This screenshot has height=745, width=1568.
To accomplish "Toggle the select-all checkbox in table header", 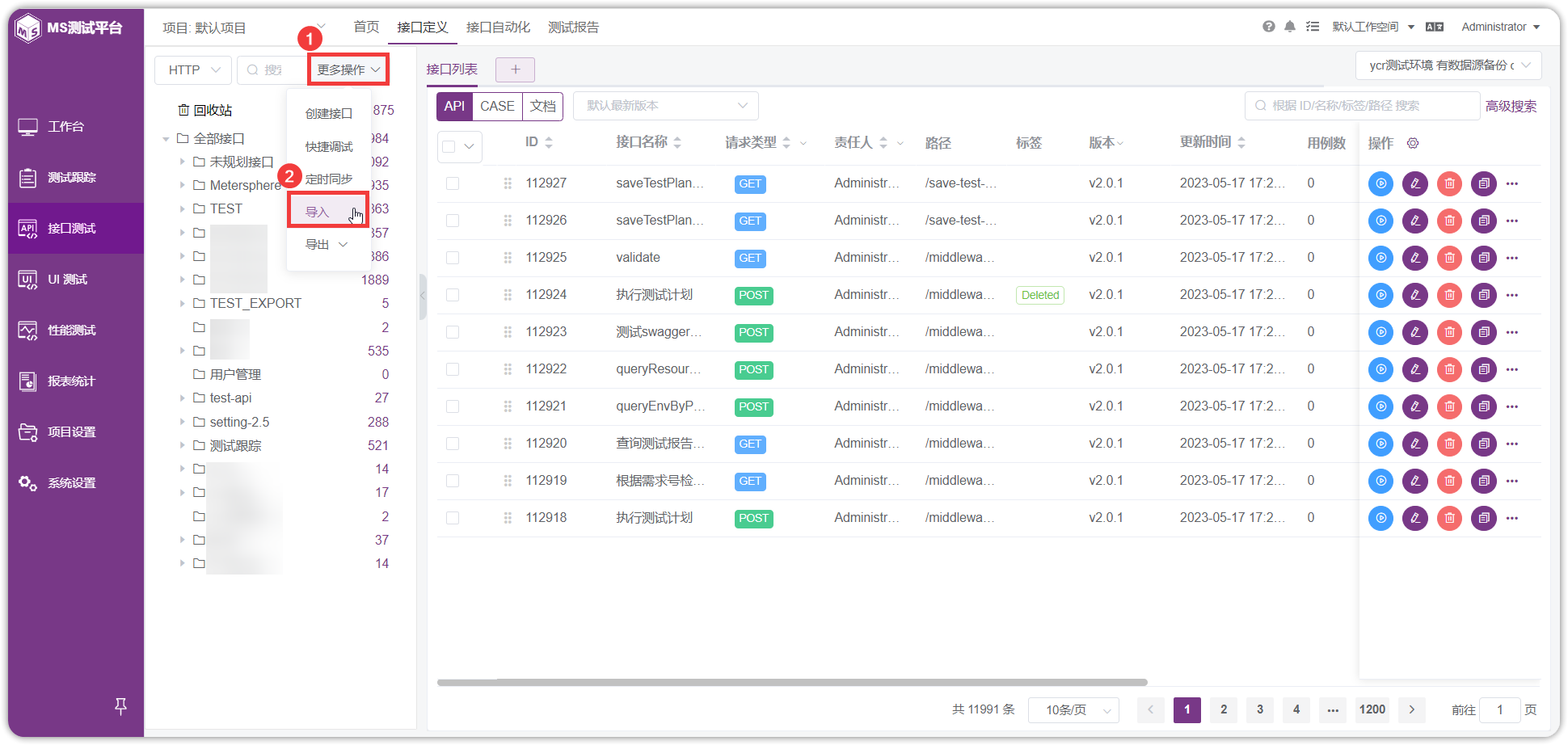I will 449,146.
